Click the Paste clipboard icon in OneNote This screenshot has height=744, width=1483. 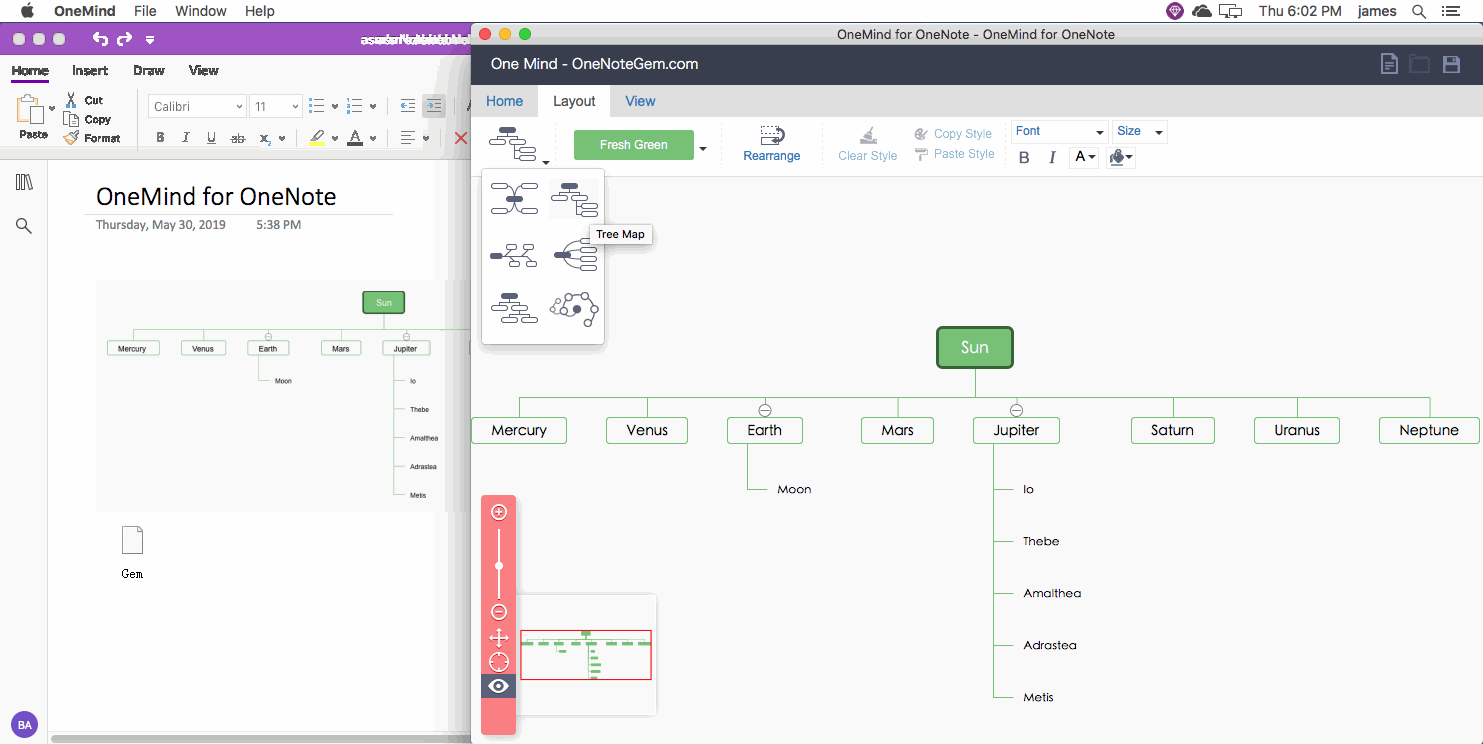coord(31,110)
